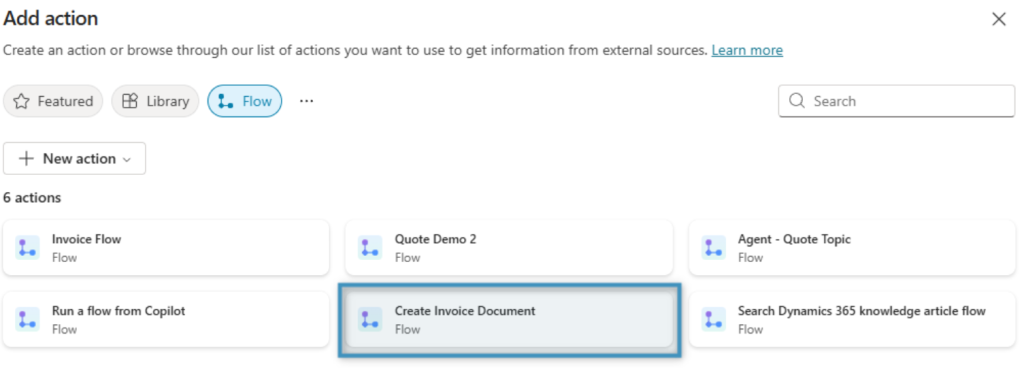Click the Create Invoice Document flow icon
The image size is (1024, 373).
coord(370,319)
